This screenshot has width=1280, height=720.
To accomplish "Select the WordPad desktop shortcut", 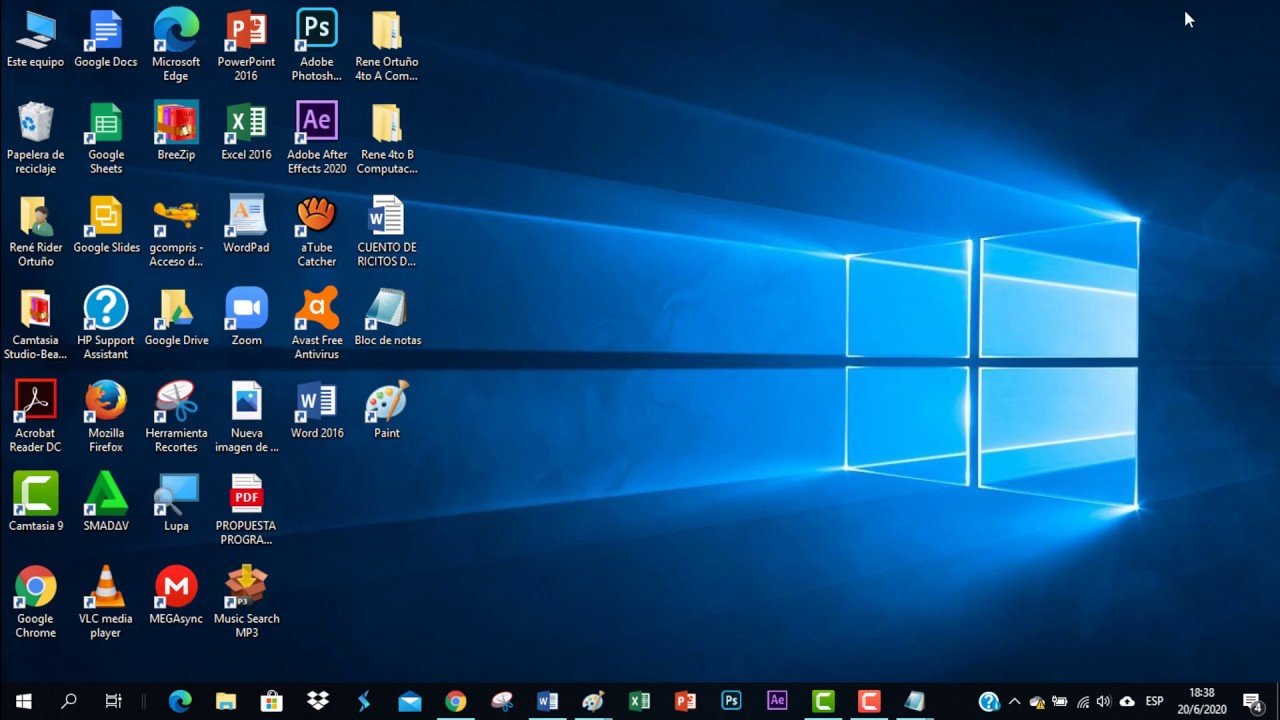I will tap(246, 225).
